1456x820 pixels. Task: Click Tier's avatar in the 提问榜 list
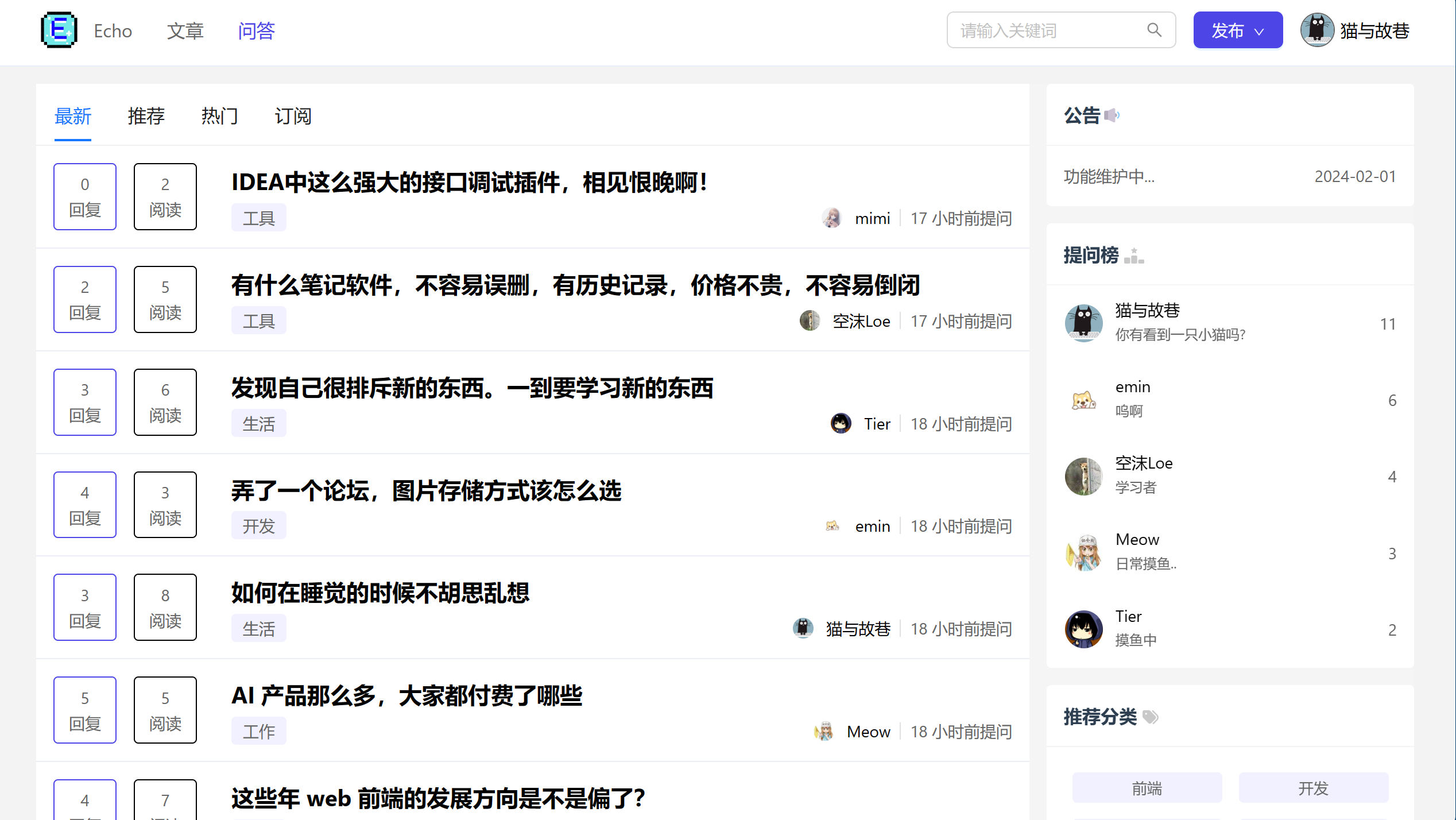click(x=1083, y=629)
